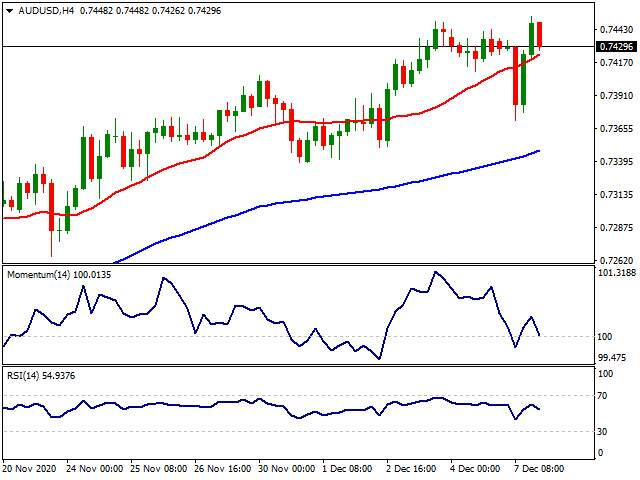Click the 0.73395 price scale label
640x480 pixels.
tap(616, 162)
